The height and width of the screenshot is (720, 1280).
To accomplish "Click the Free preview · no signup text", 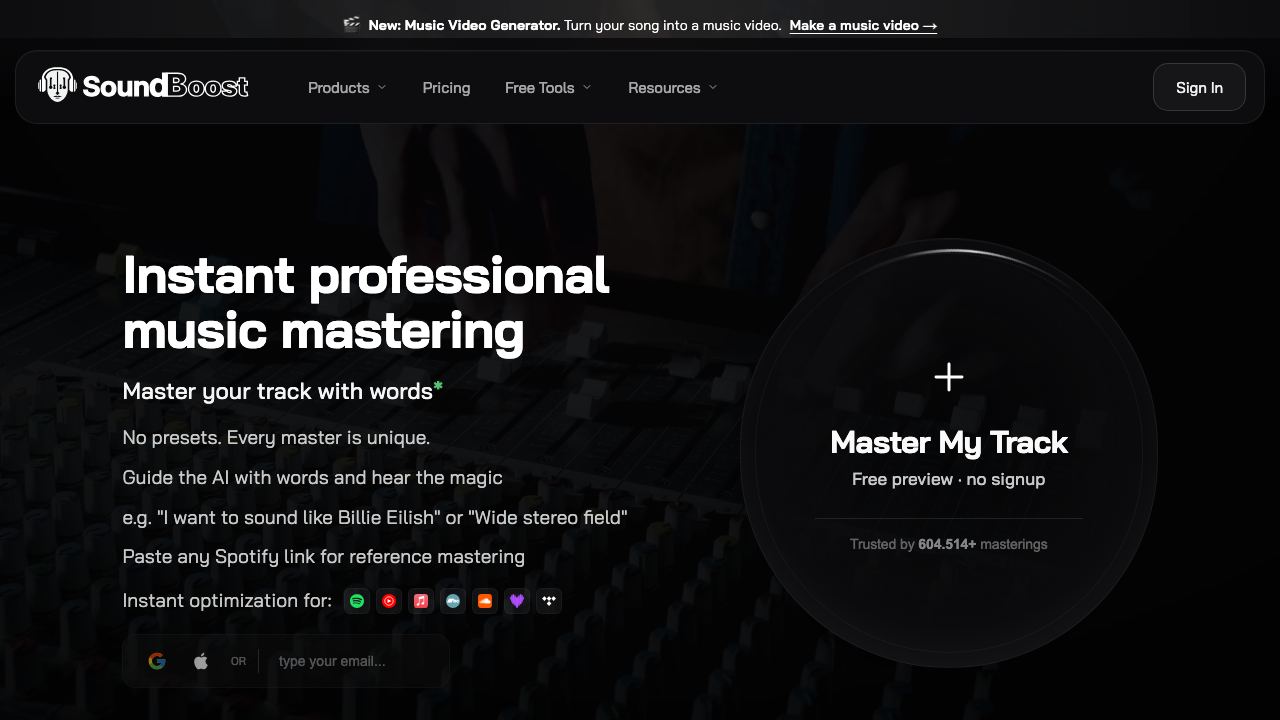I will 949,479.
